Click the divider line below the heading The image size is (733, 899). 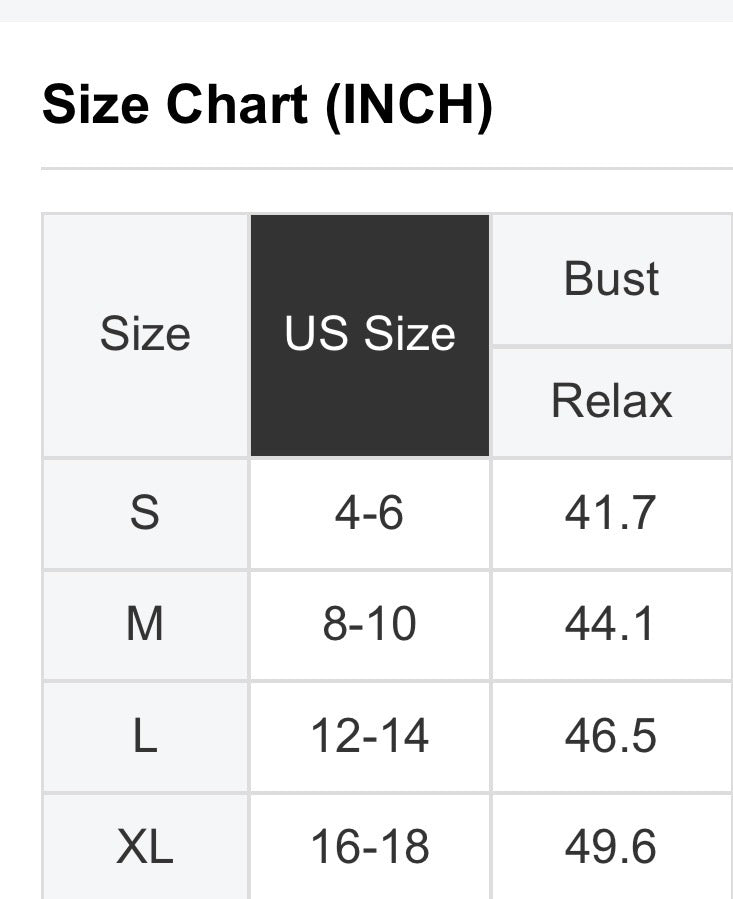386,168
